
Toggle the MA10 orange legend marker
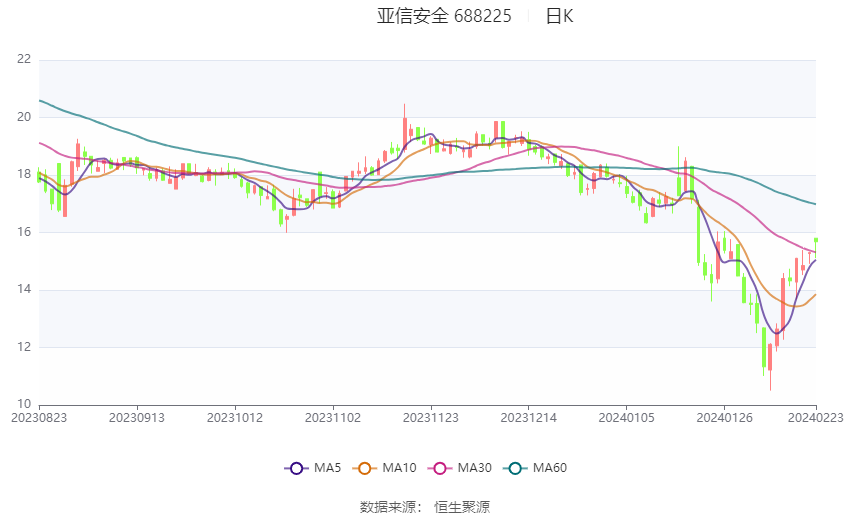tap(364, 468)
